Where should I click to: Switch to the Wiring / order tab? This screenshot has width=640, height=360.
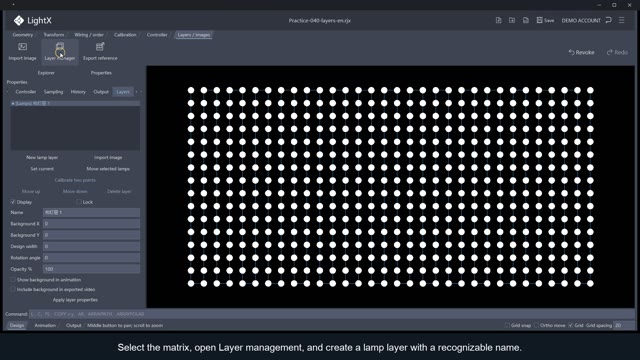(x=89, y=35)
